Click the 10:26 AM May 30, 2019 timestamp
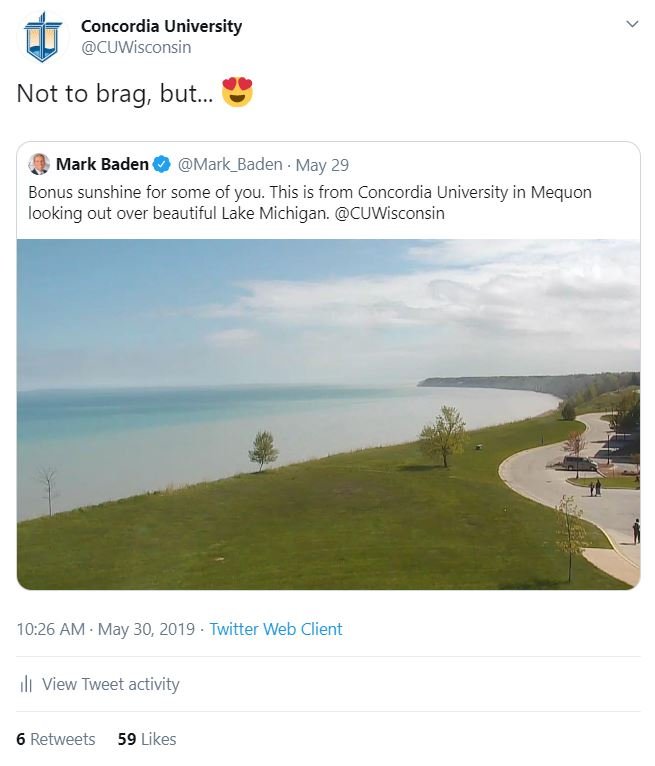The width and height of the screenshot is (655, 766). tap(106, 629)
